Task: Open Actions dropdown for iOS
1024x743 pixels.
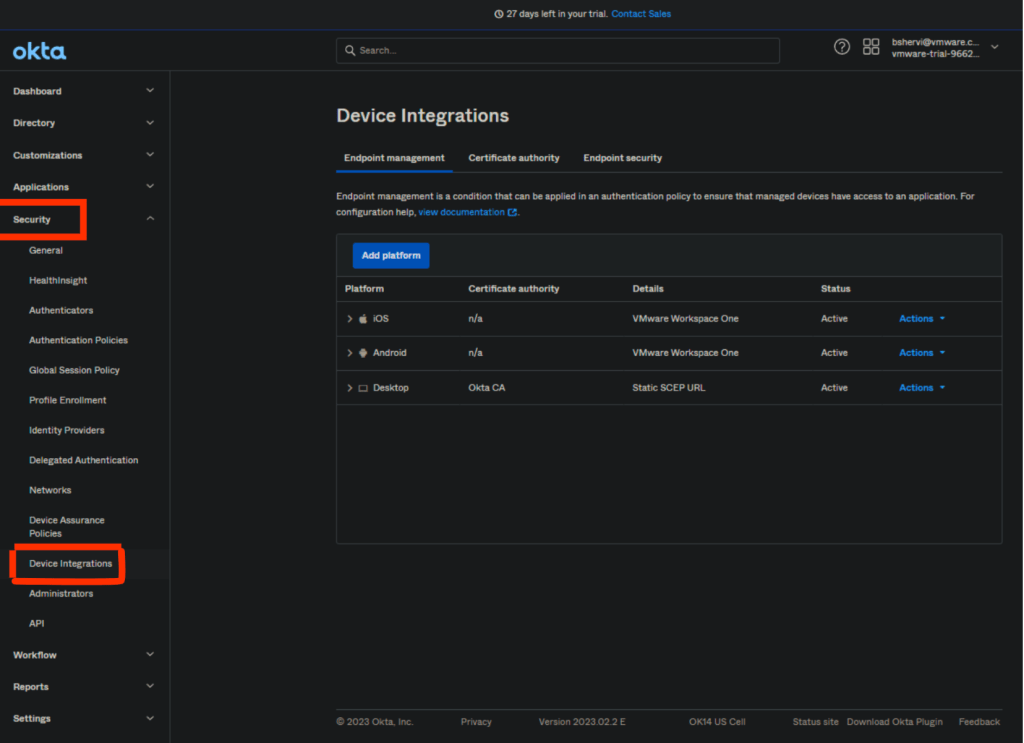Action: pos(922,319)
